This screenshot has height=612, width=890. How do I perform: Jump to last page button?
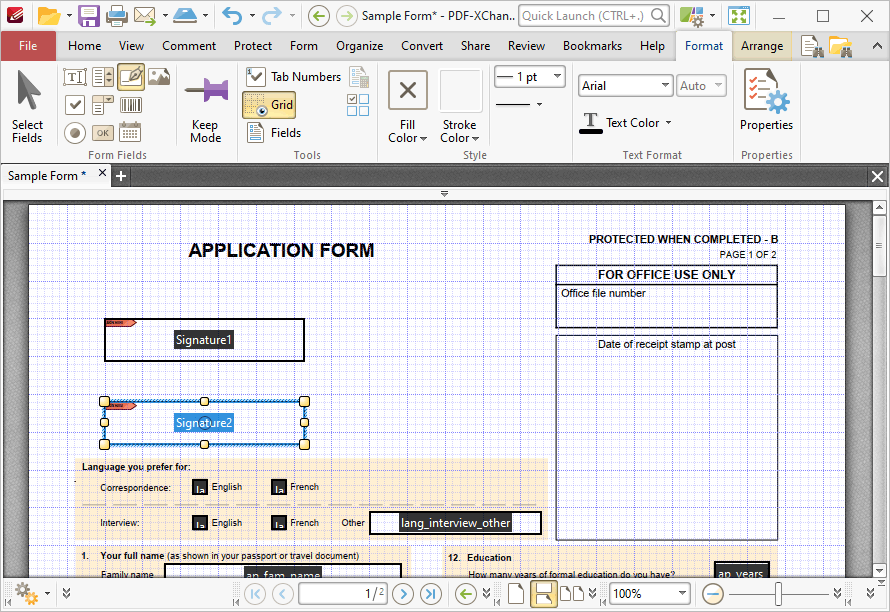pyautogui.click(x=431, y=594)
